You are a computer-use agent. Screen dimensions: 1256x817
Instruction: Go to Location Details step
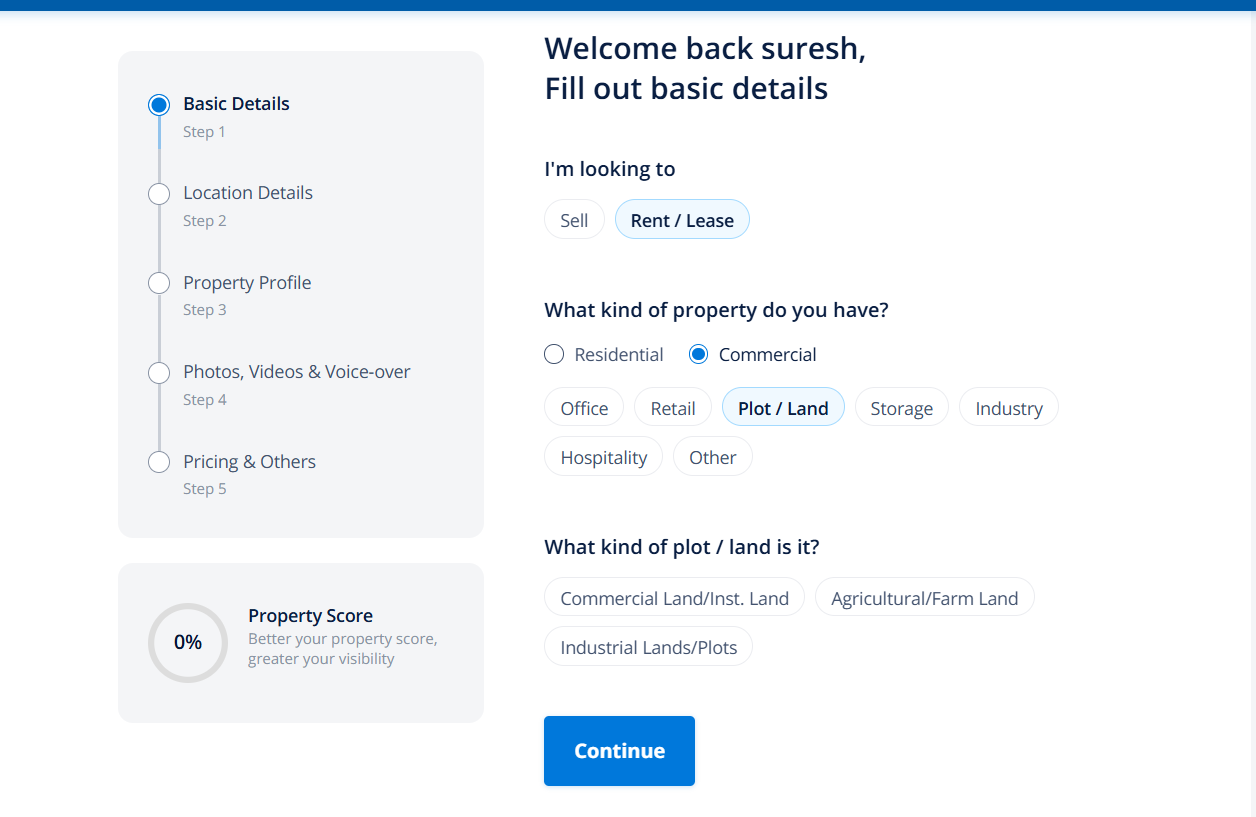tap(247, 193)
